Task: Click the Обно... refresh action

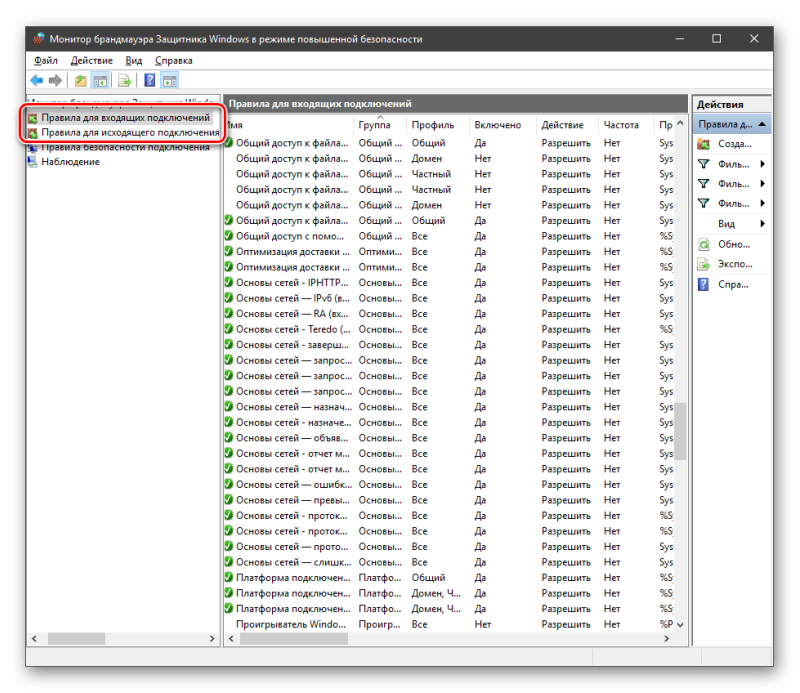Action: tap(734, 244)
